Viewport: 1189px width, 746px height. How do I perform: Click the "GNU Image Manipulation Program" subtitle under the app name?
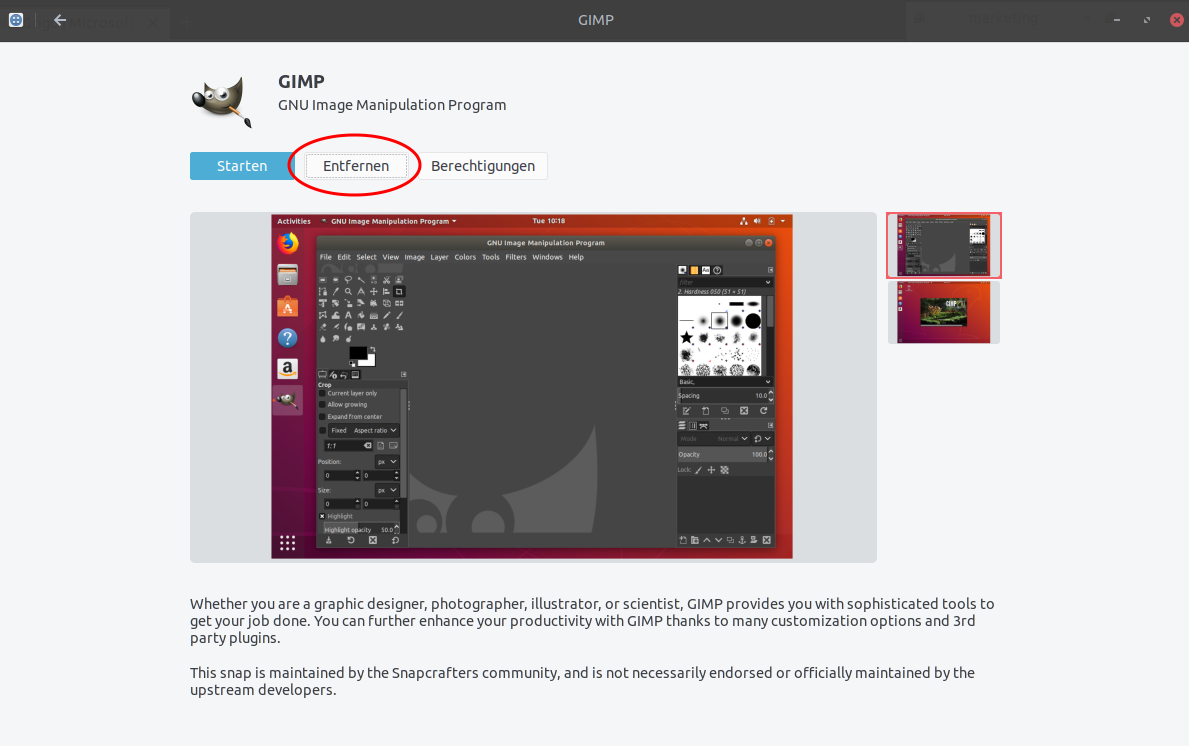coord(392,105)
